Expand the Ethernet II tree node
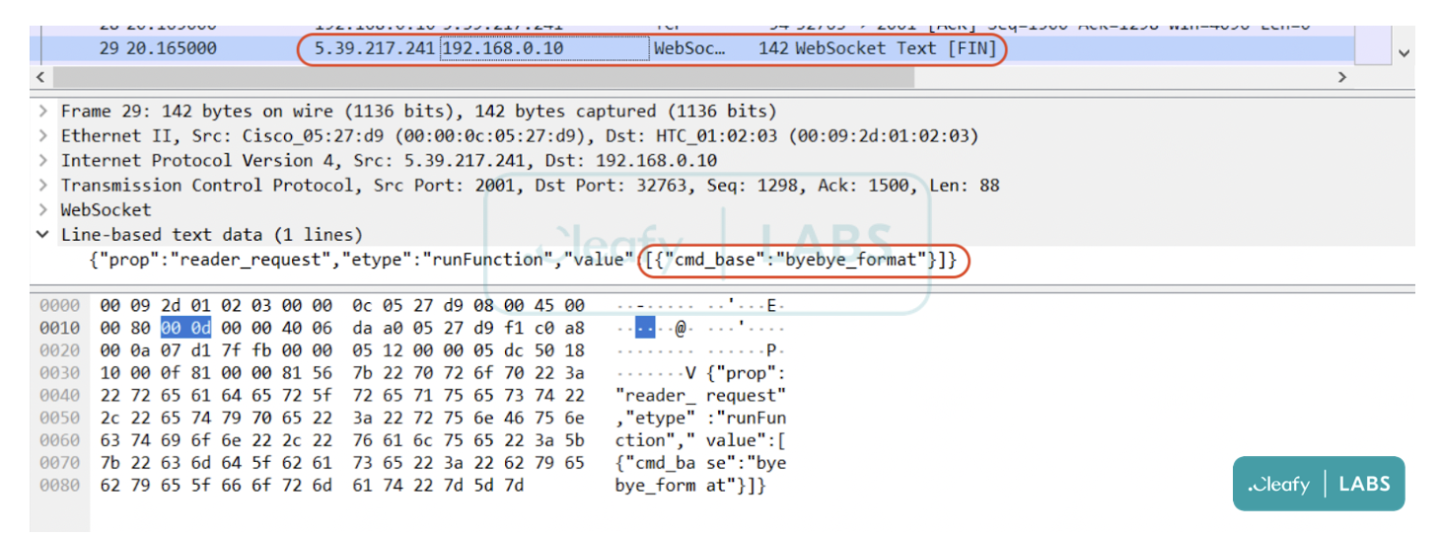This screenshot has height=537, width=1440. [x=43, y=136]
